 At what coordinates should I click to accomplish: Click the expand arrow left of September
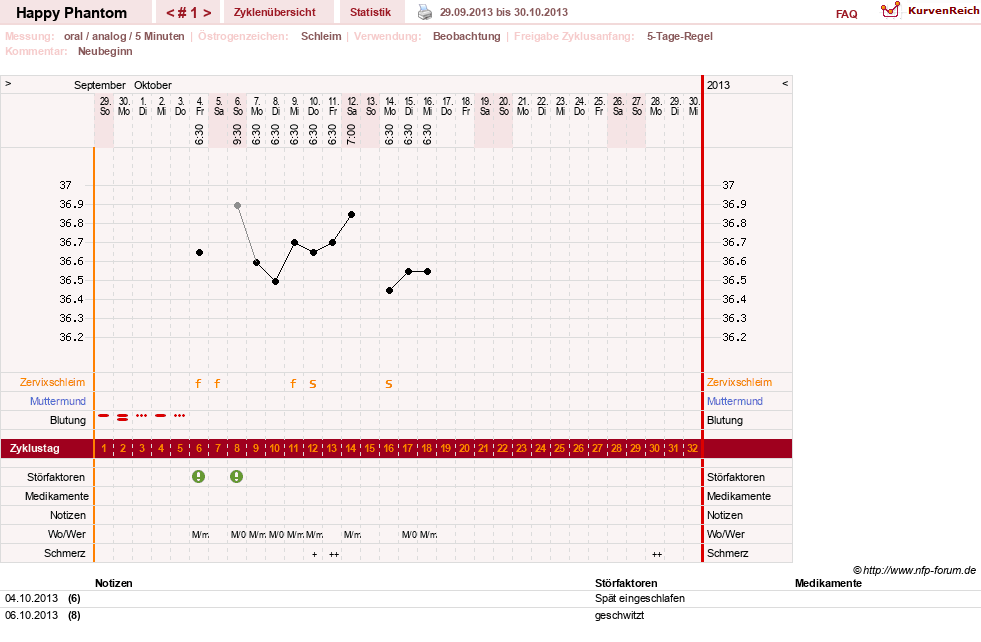pyautogui.click(x=8, y=84)
